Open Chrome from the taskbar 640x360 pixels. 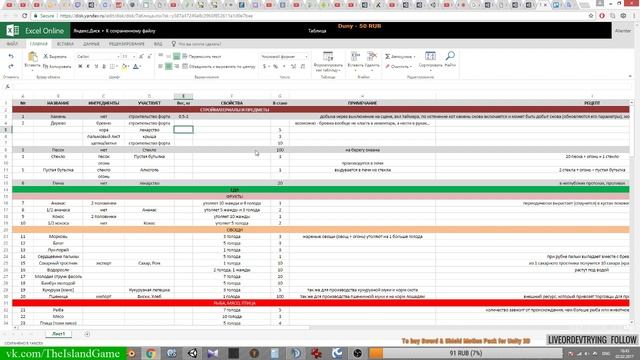point(151,353)
